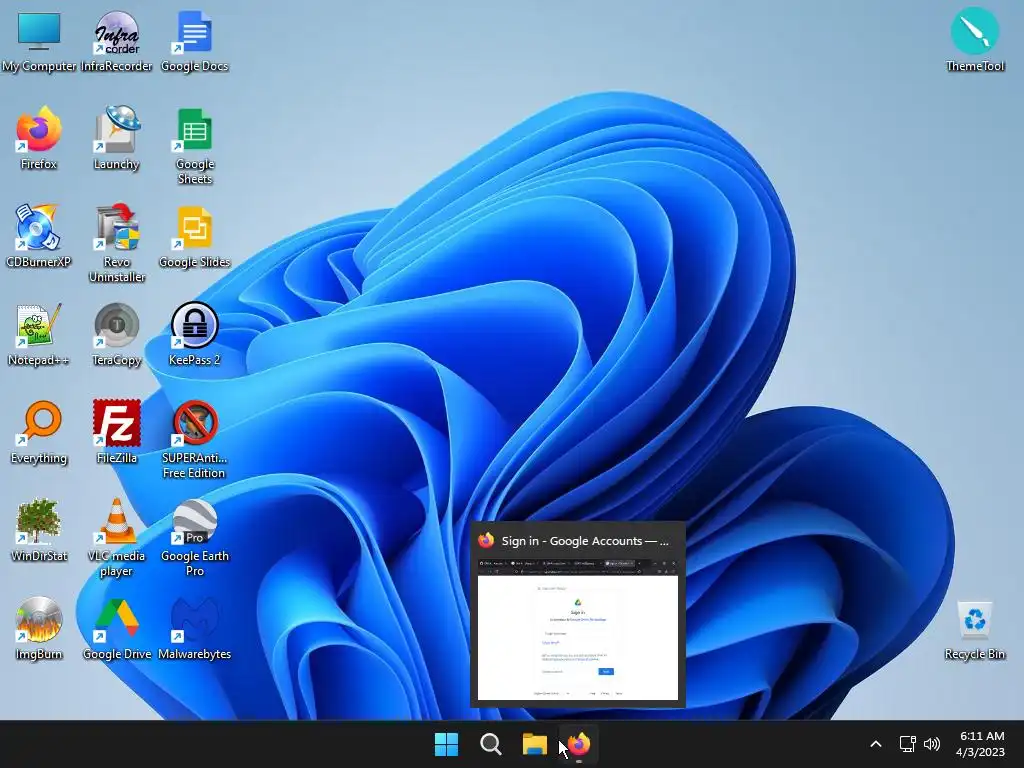Image resolution: width=1024 pixels, height=768 pixels.
Task: Expand the hidden system tray icons chevron
Action: [876, 744]
